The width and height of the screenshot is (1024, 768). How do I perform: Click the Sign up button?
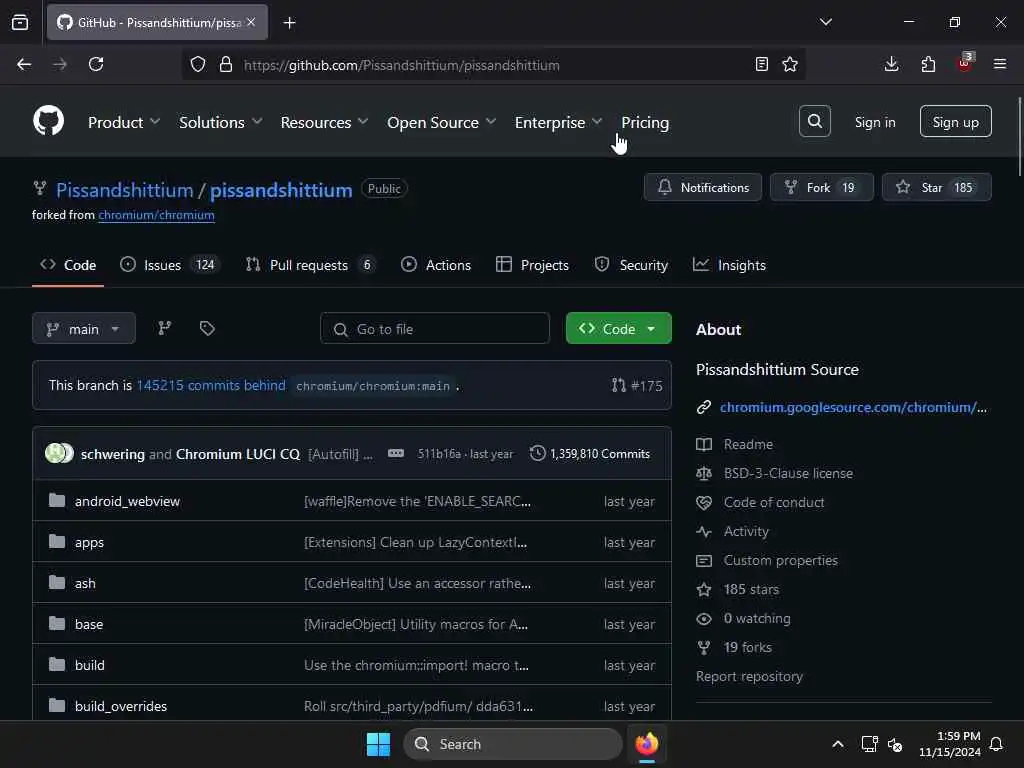955,121
